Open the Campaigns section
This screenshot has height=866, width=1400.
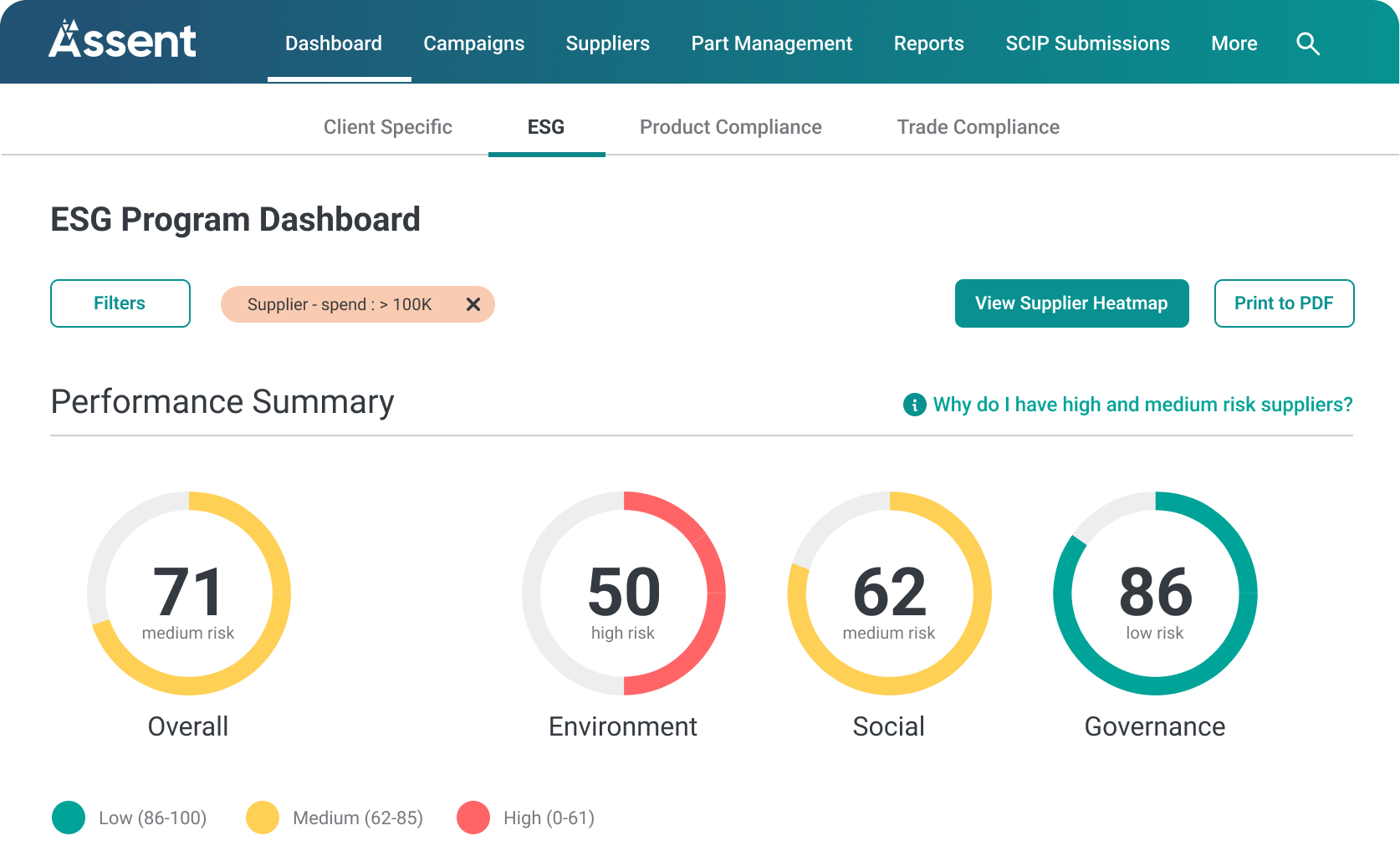(x=474, y=43)
